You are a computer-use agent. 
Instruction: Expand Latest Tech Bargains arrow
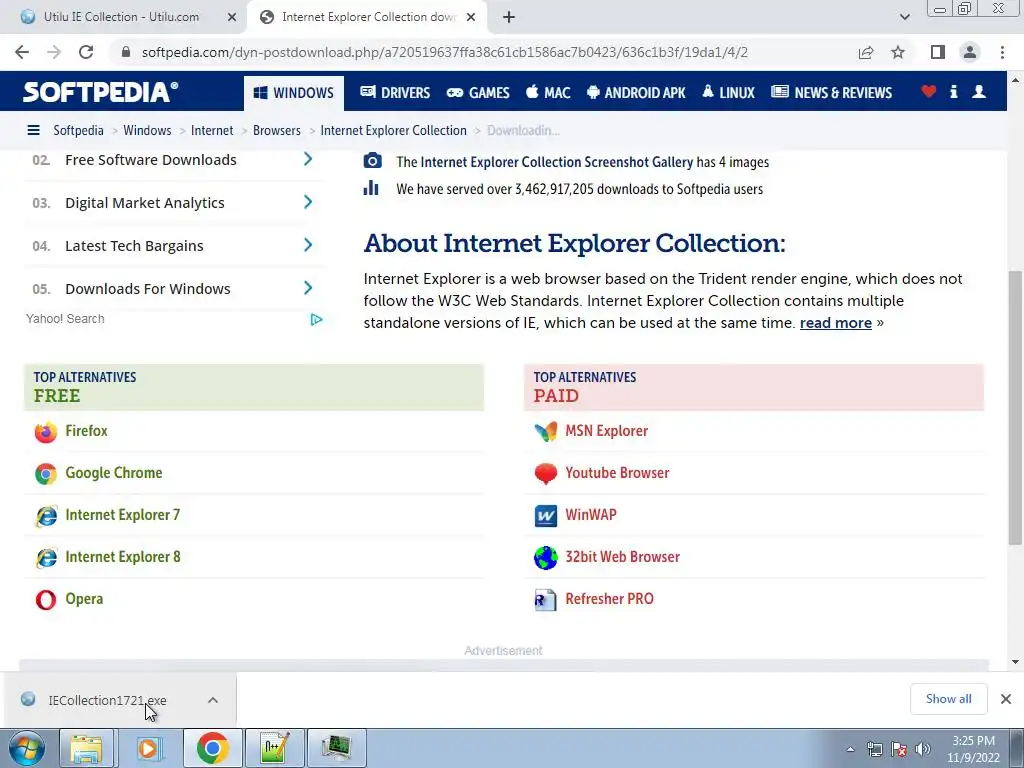308,246
